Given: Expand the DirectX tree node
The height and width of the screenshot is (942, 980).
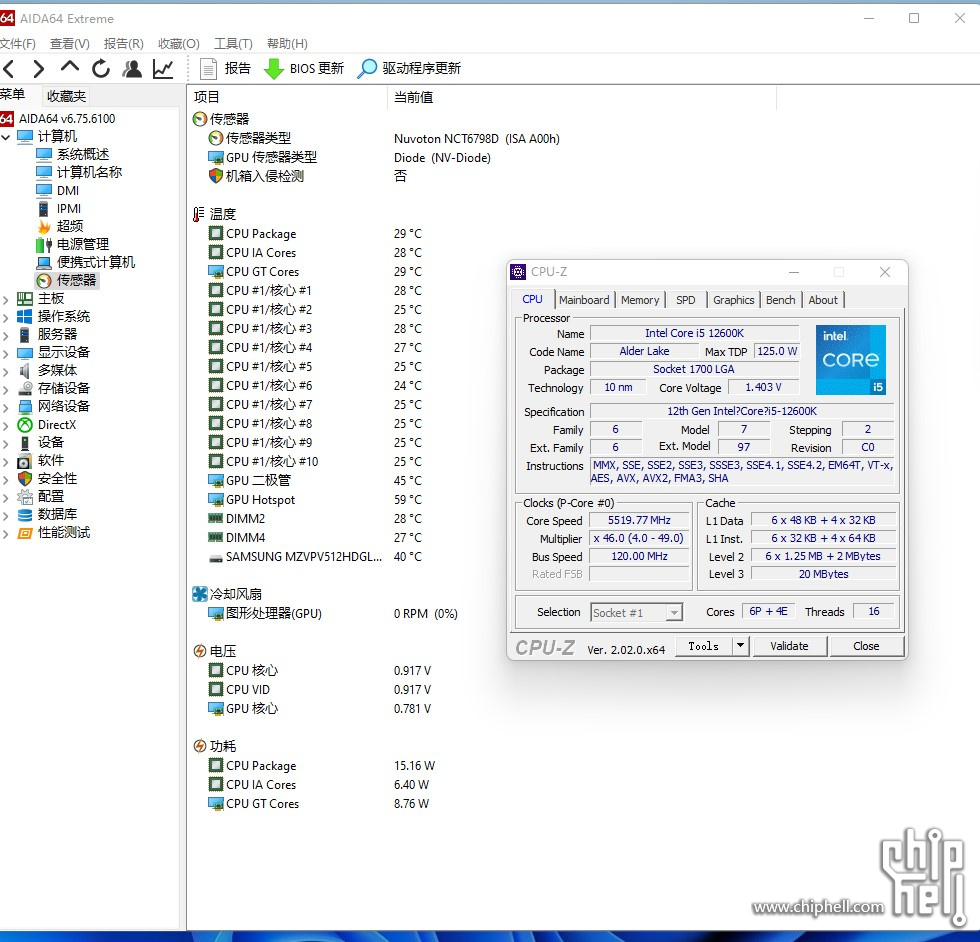Looking at the screenshot, I should (6, 426).
